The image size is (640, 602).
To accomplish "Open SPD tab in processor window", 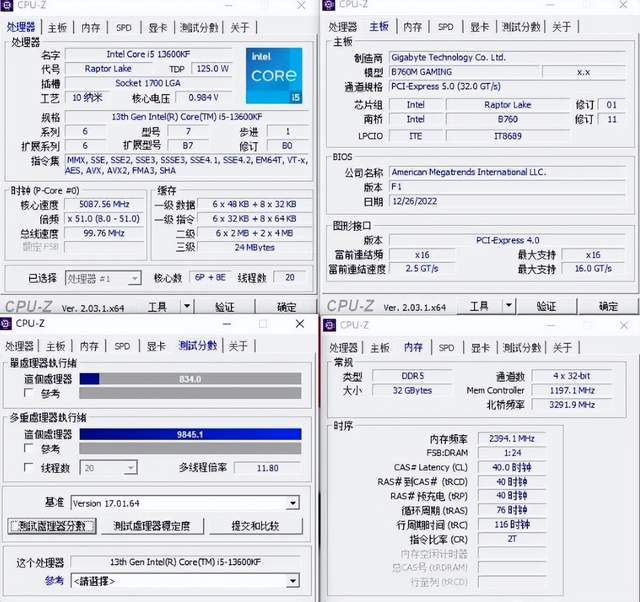I will pyautogui.click(x=124, y=28).
